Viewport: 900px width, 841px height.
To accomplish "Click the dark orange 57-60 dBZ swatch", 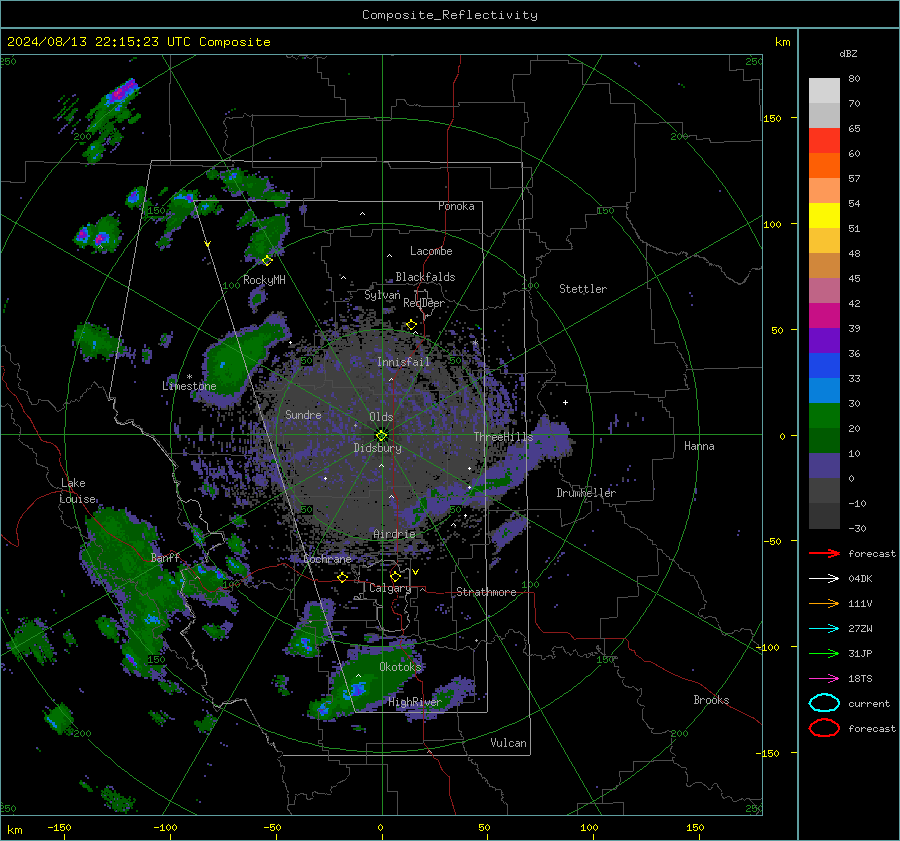I will [x=824, y=165].
